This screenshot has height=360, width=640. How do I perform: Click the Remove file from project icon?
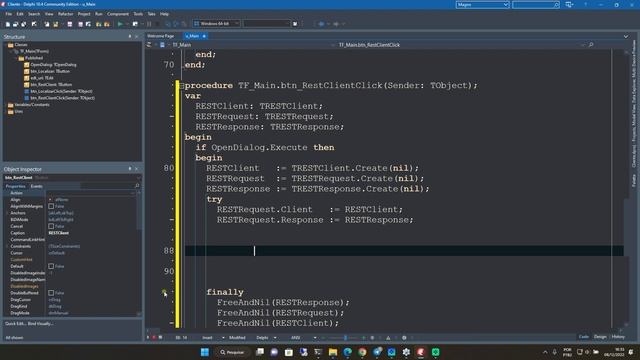107,24
